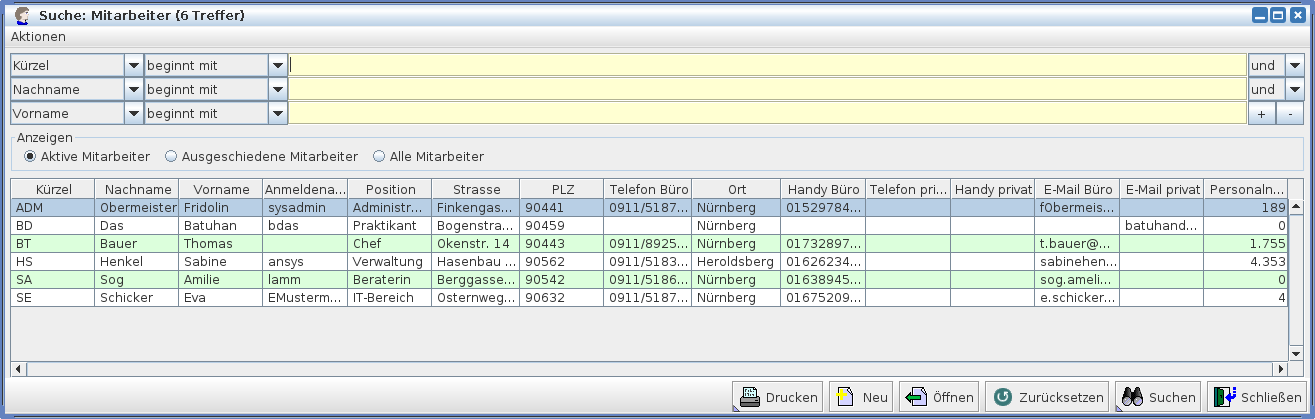1315x419 pixels.
Task: Click the binoculars Suchen icon
Action: (1131, 397)
